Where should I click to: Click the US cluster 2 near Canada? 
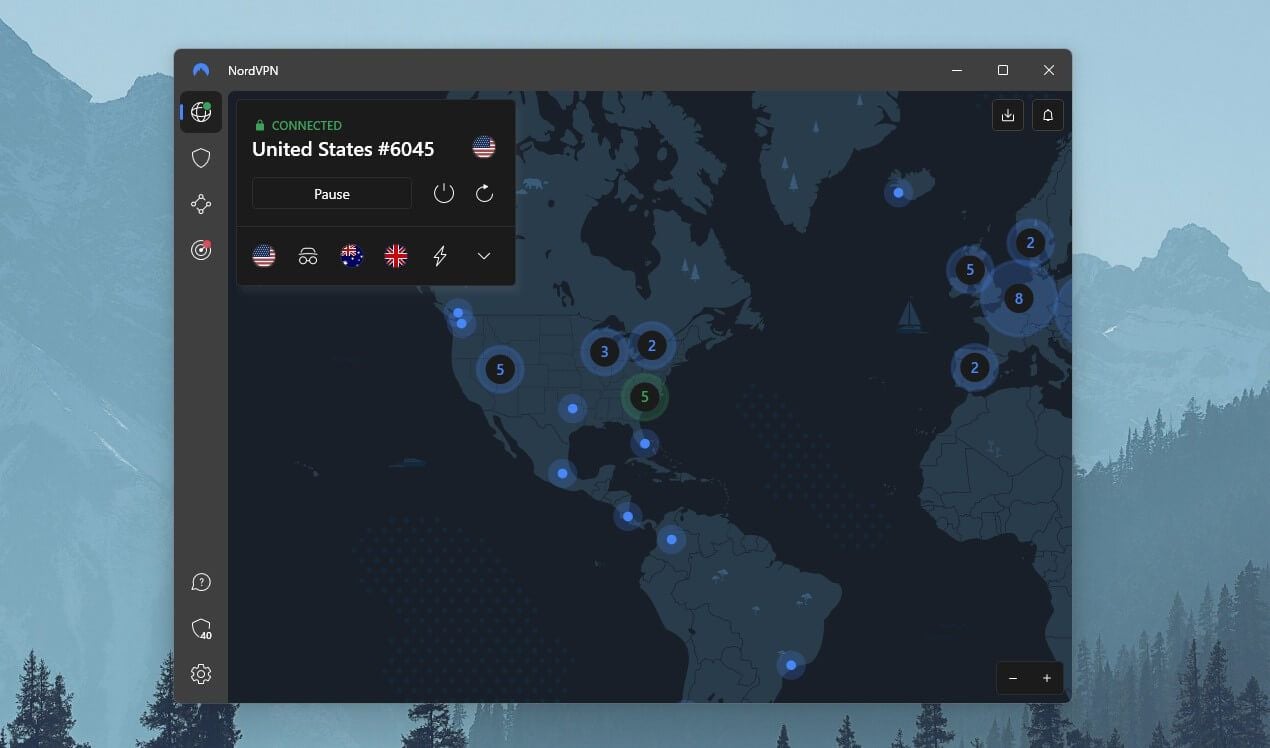point(652,346)
